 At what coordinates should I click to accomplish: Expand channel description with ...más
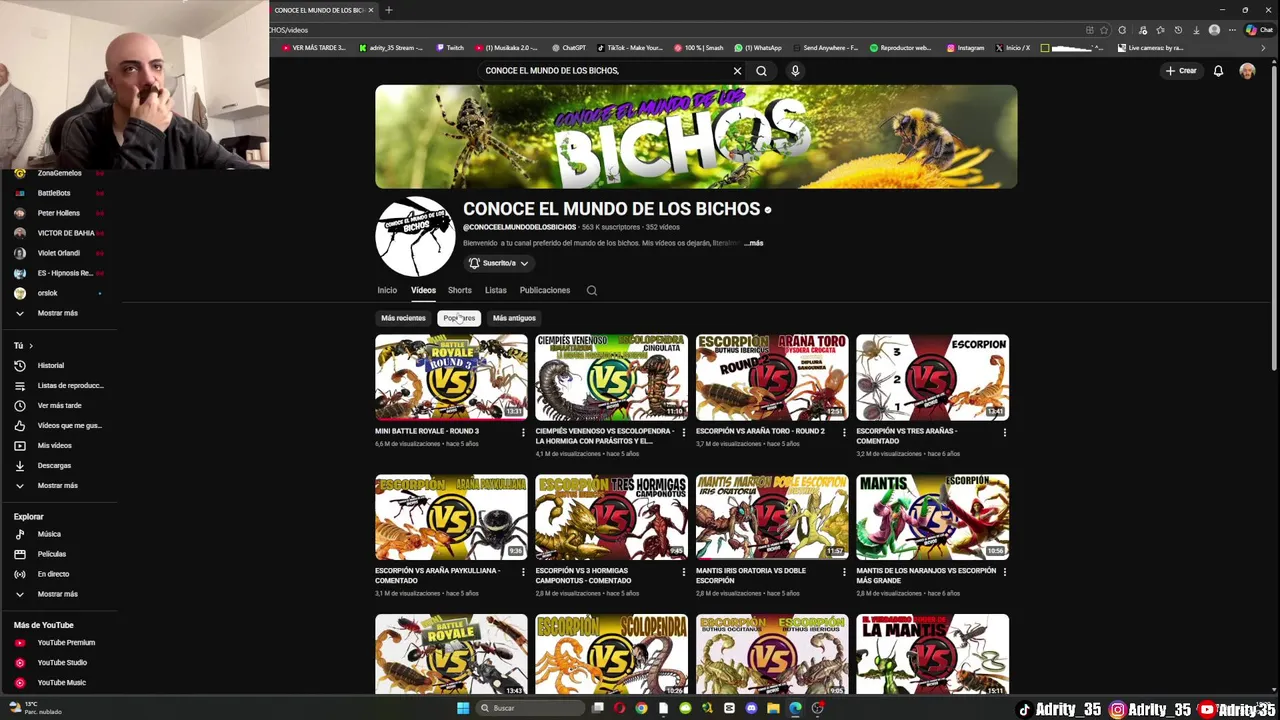(x=754, y=243)
